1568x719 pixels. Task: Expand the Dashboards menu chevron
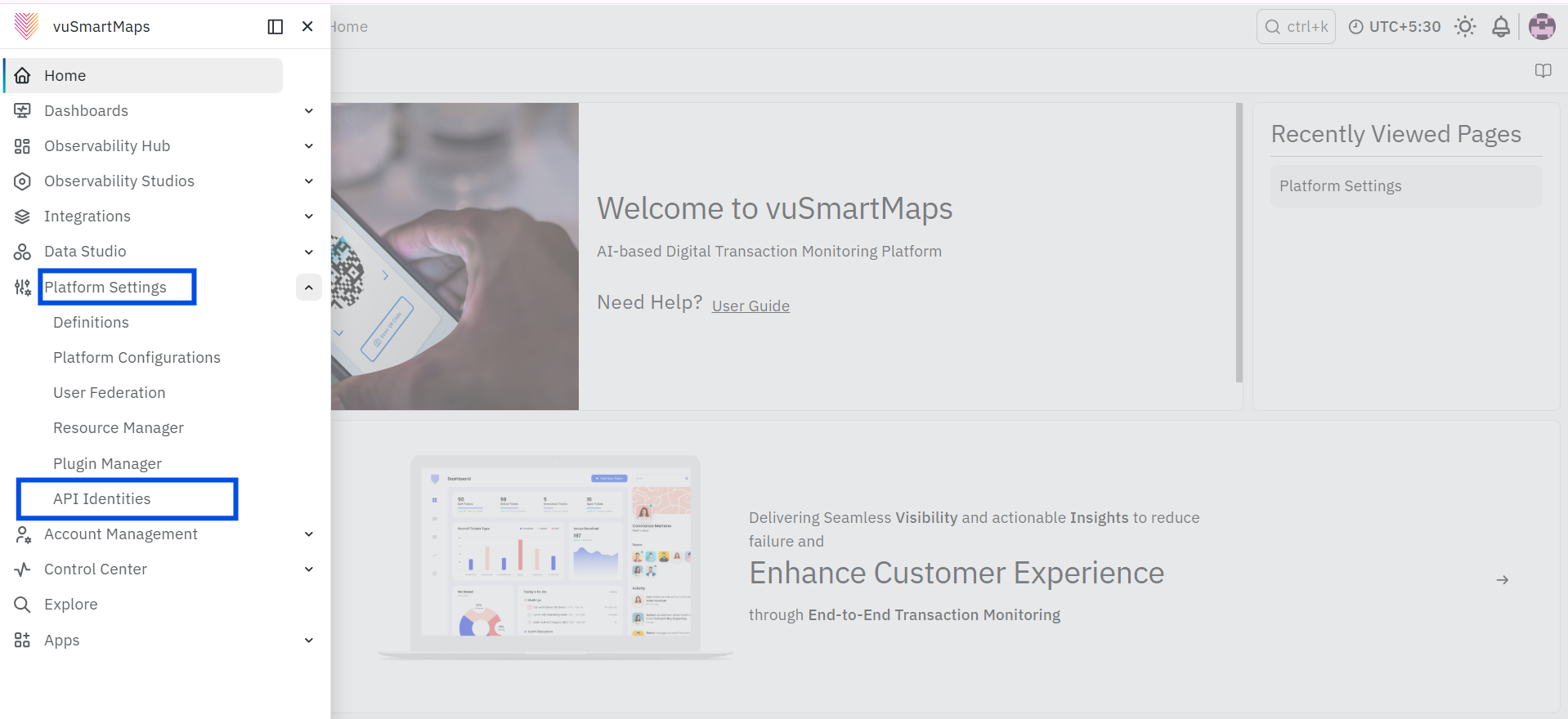click(309, 111)
